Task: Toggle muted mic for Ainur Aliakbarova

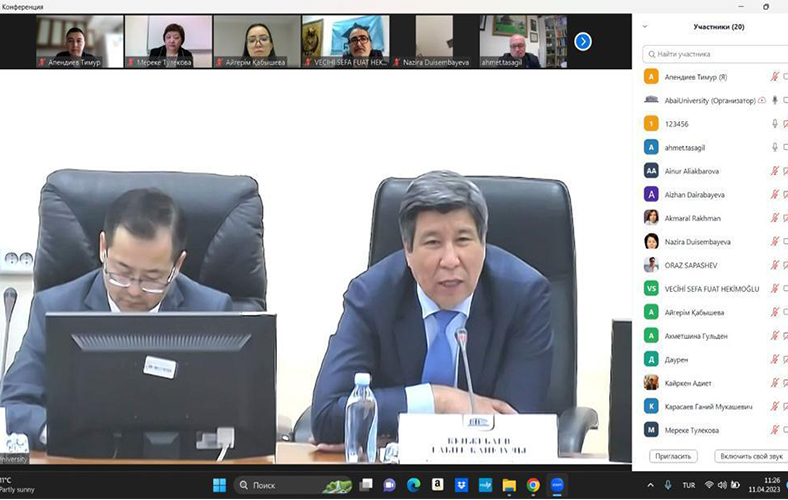Action: (x=774, y=171)
